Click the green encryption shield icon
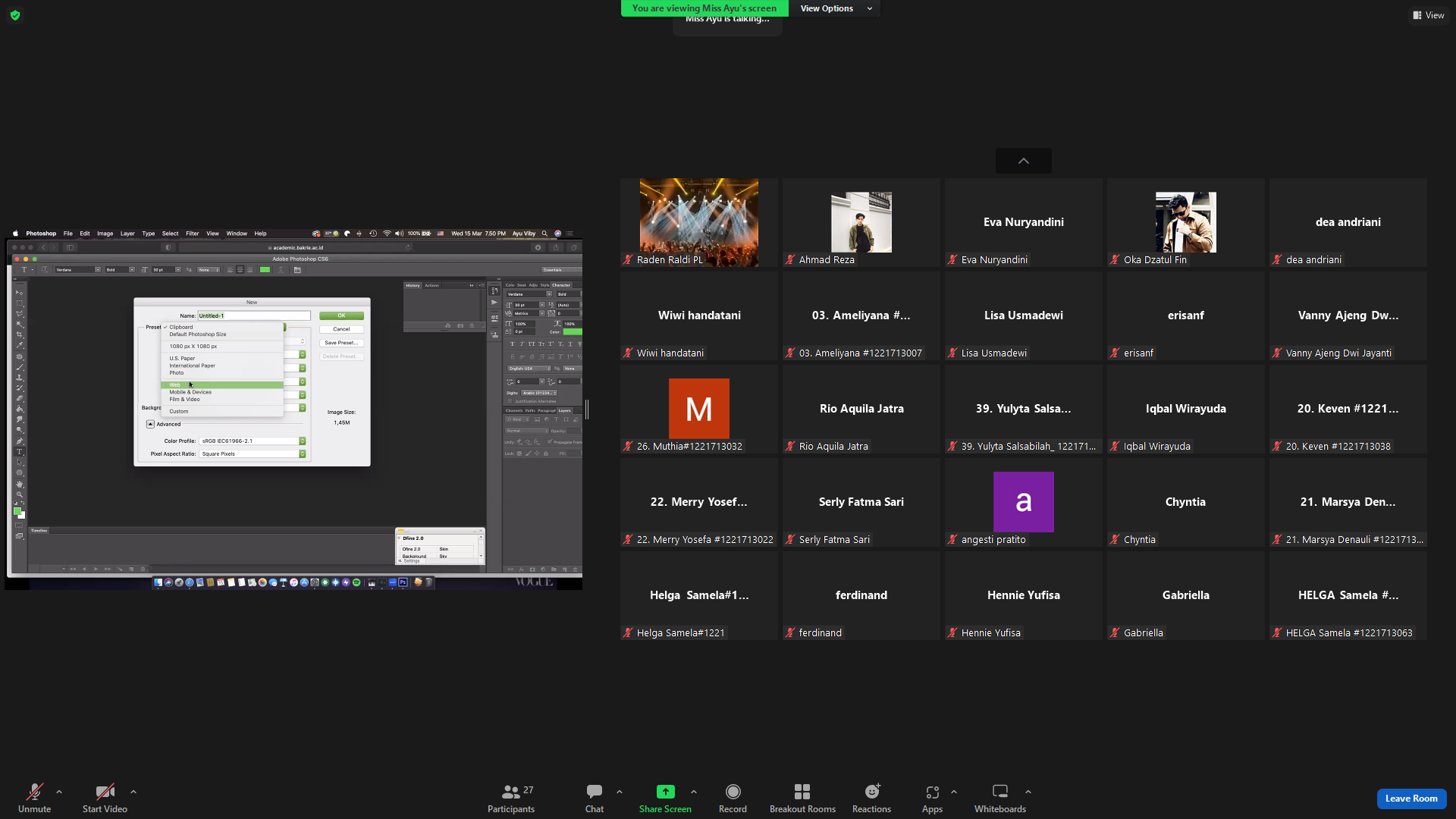Image resolution: width=1456 pixels, height=819 pixels. click(15, 15)
